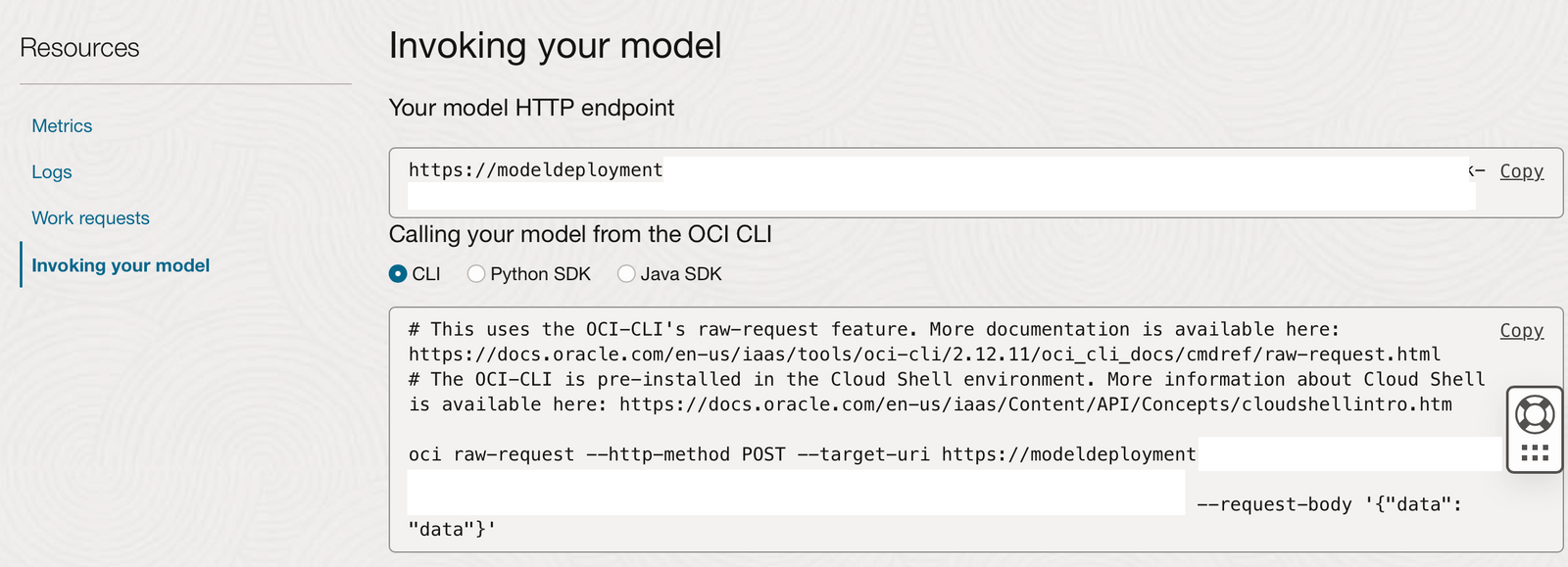This screenshot has width=1568, height=567.
Task: Click the 'Your model HTTP endpoint' heading
Action: 531,108
